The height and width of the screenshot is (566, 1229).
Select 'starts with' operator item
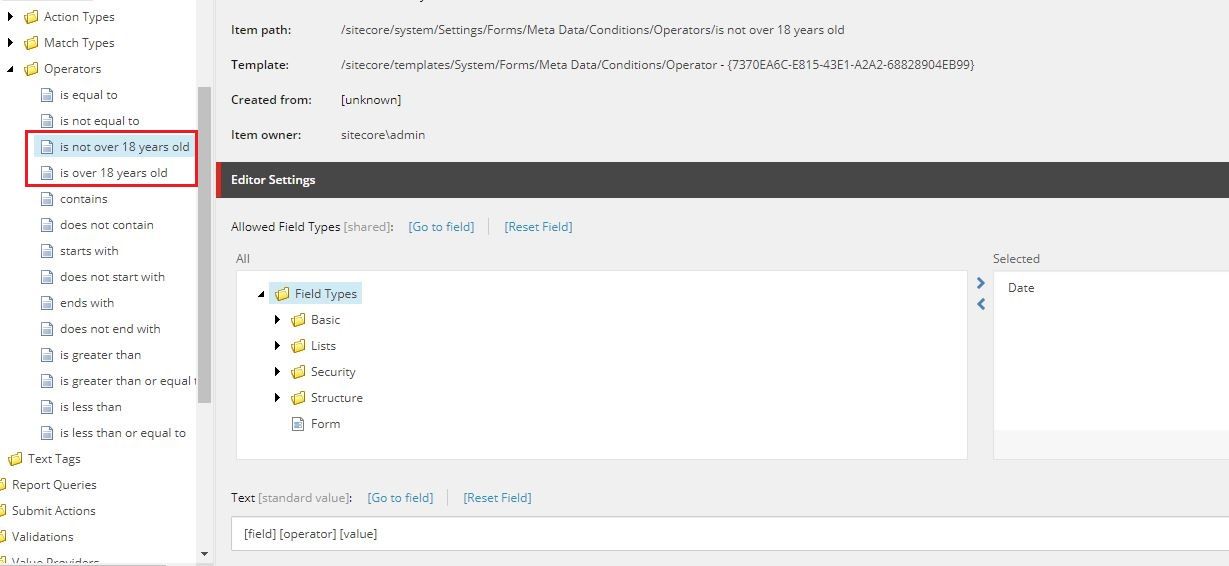89,251
